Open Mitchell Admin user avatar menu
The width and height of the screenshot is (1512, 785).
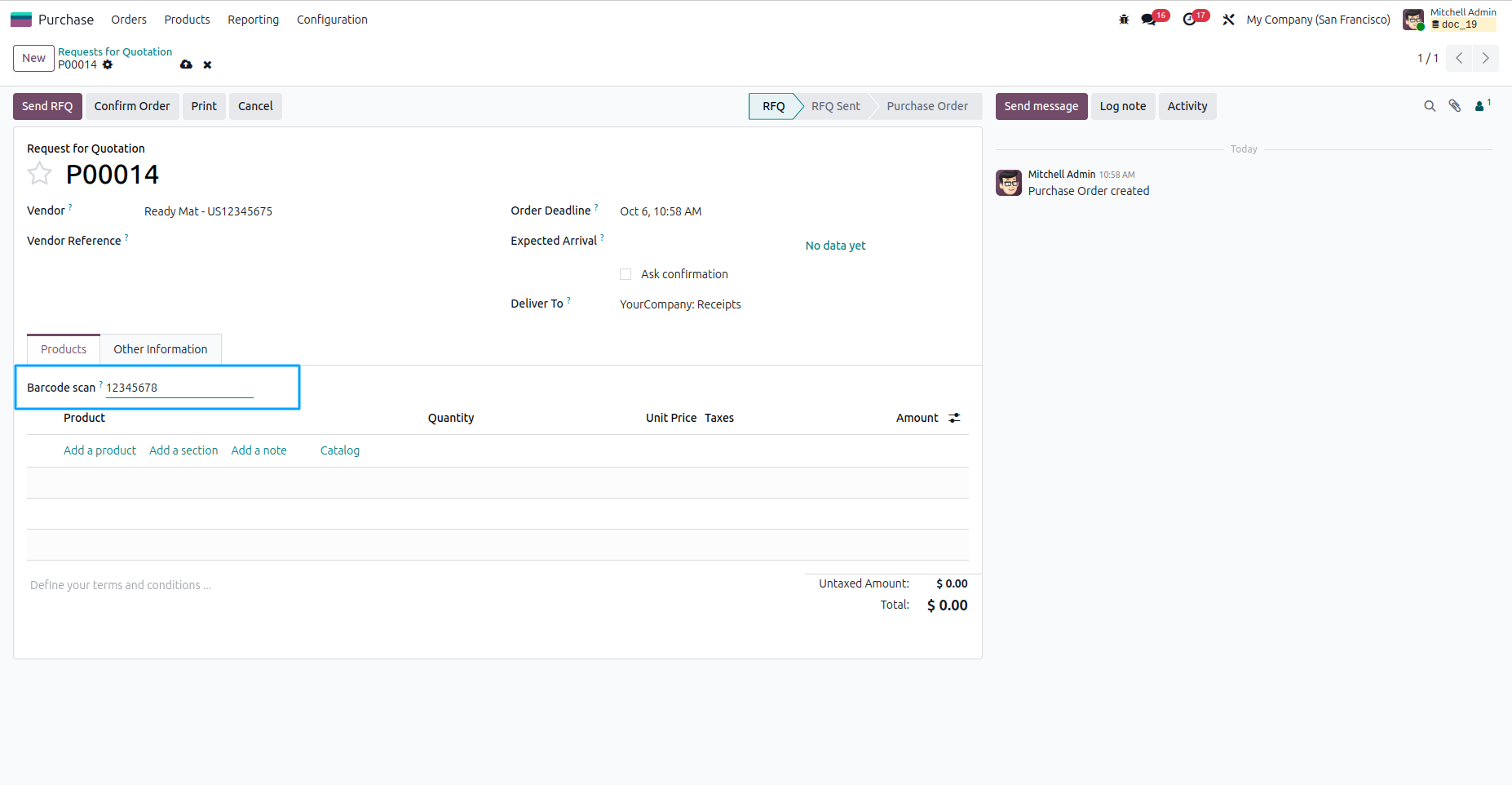pos(1413,20)
